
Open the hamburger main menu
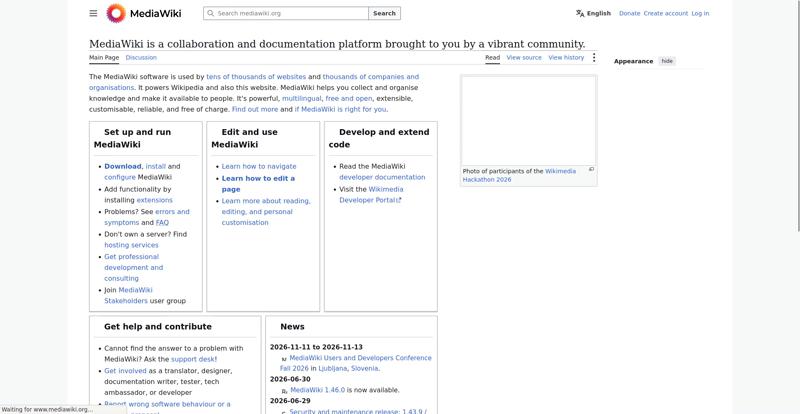click(x=93, y=13)
